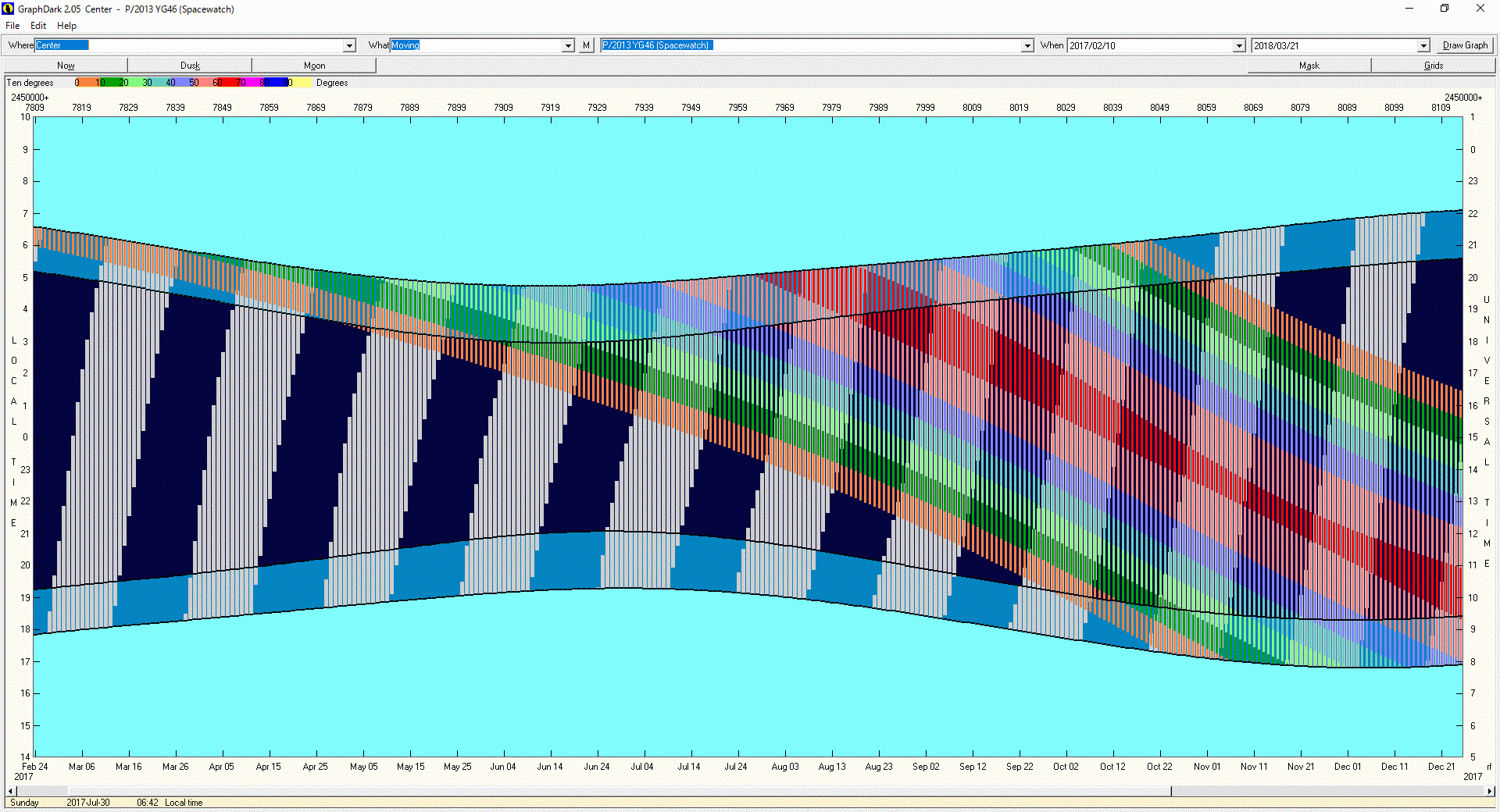Expand the Where location dropdown
This screenshot has height=812, width=1500.
pyautogui.click(x=350, y=46)
